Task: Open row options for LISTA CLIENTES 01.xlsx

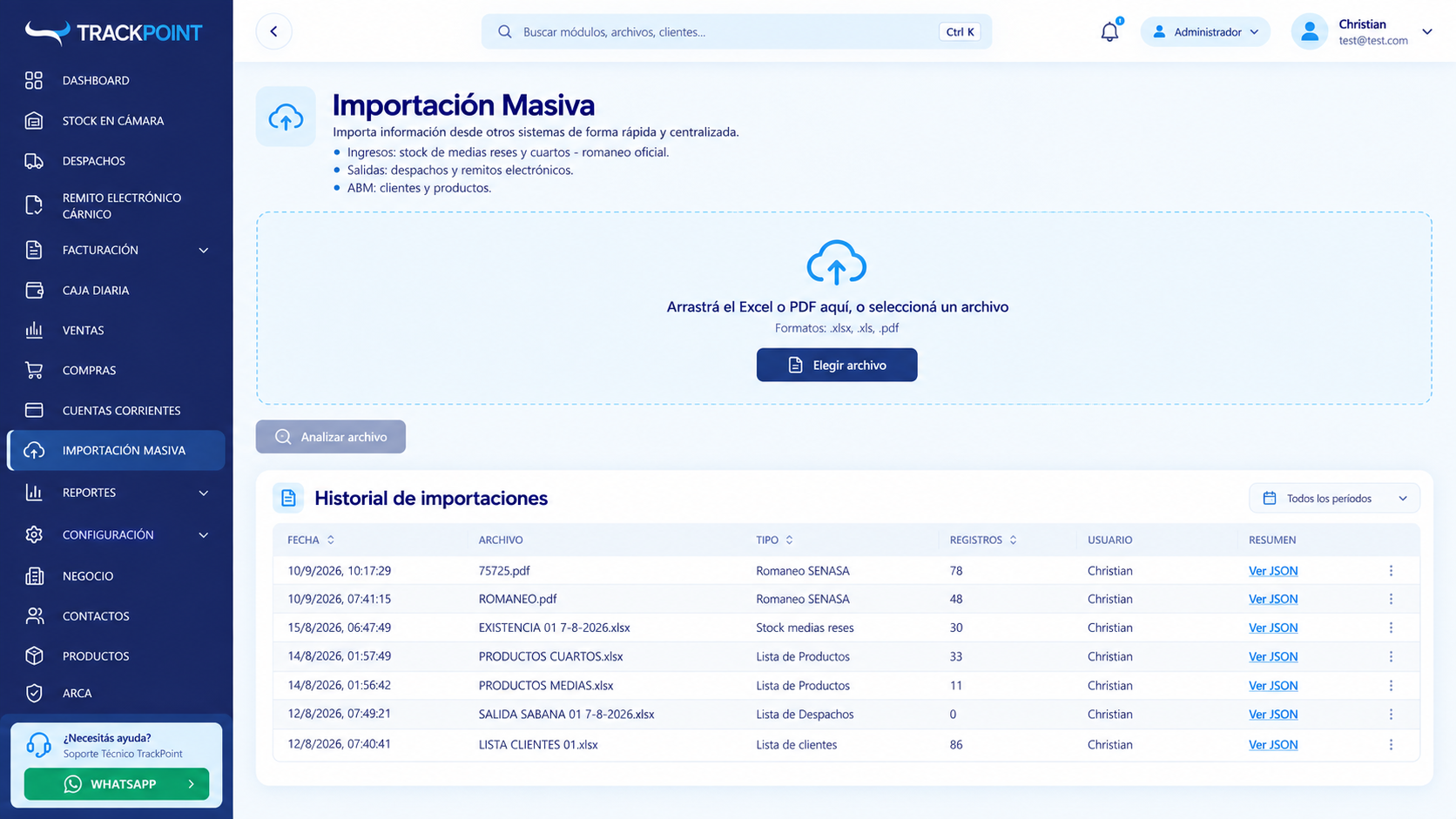Action: (x=1391, y=744)
